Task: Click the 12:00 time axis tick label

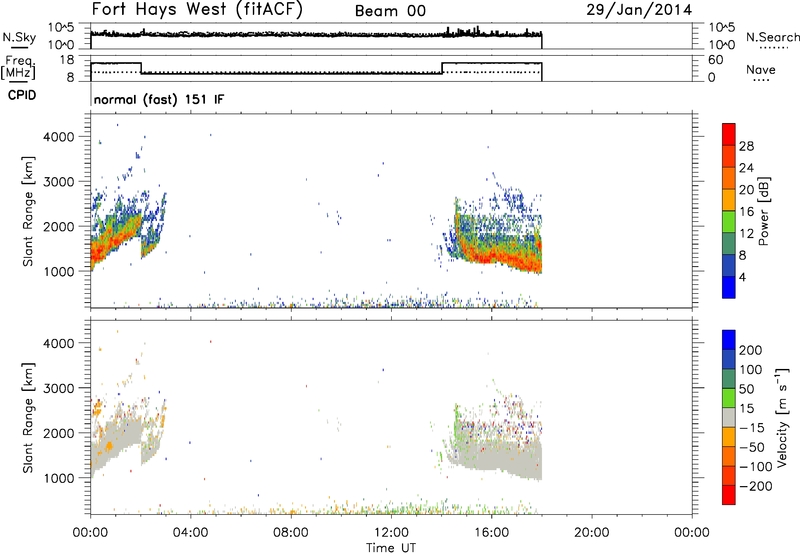Action: tap(391, 533)
